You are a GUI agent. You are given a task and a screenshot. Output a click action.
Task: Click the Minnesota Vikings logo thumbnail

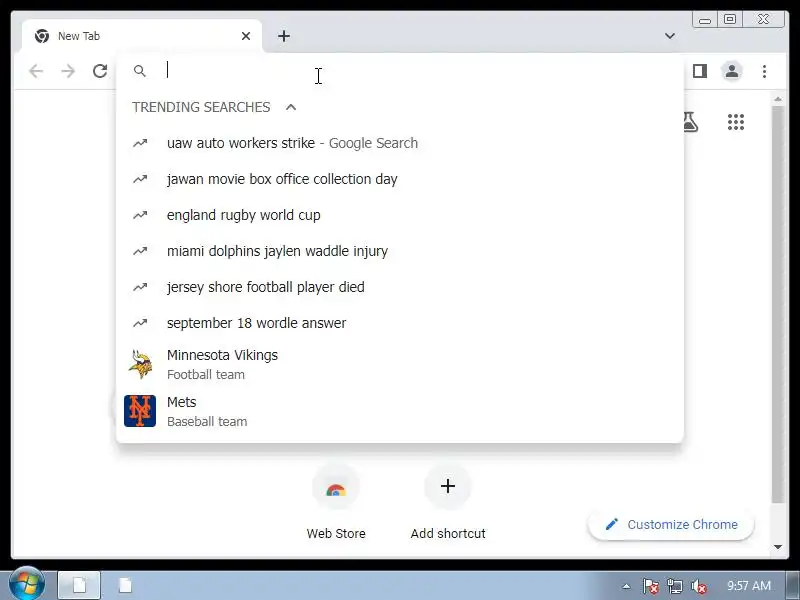pyautogui.click(x=140, y=364)
